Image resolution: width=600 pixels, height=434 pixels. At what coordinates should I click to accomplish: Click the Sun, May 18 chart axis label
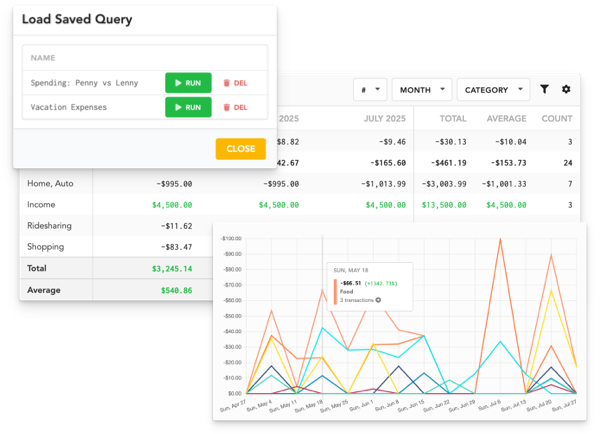click(309, 406)
